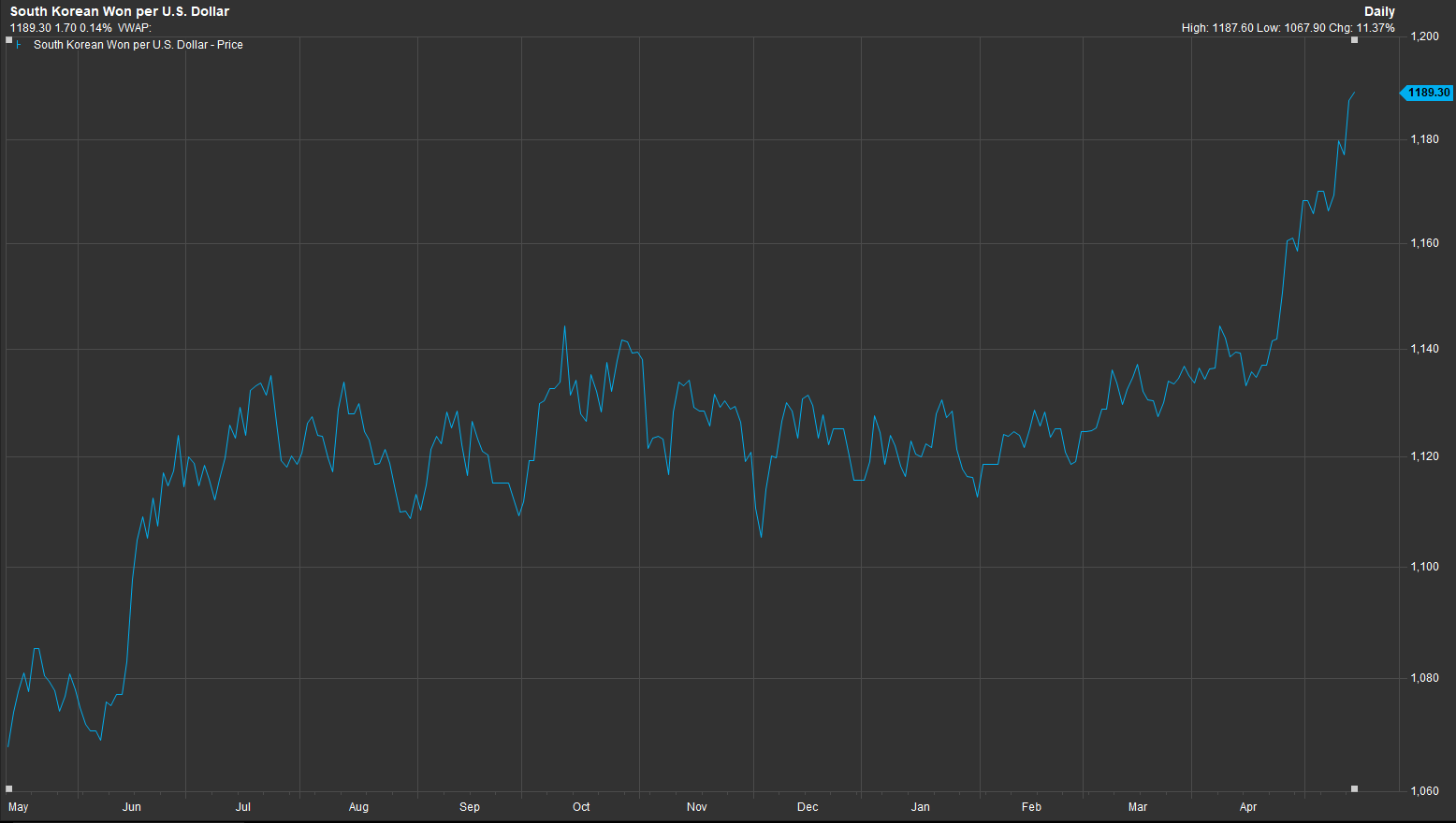Click the small white handle at top right
Viewport: 1456px width, 823px height.
click(1354, 40)
